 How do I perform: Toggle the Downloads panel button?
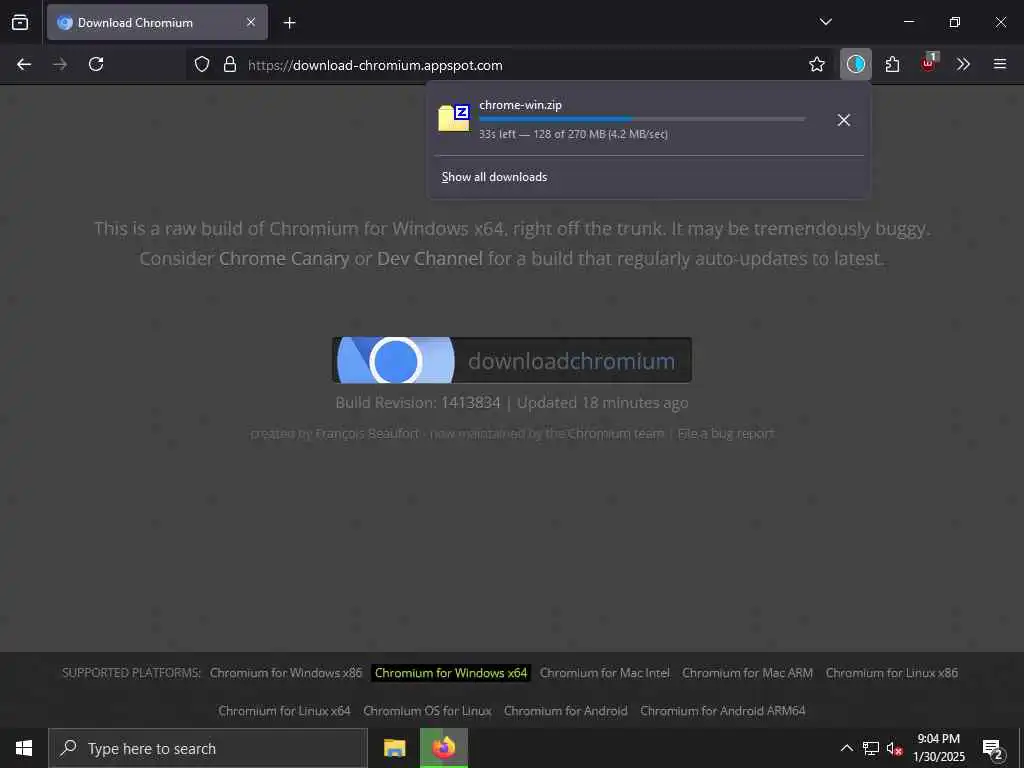(856, 64)
